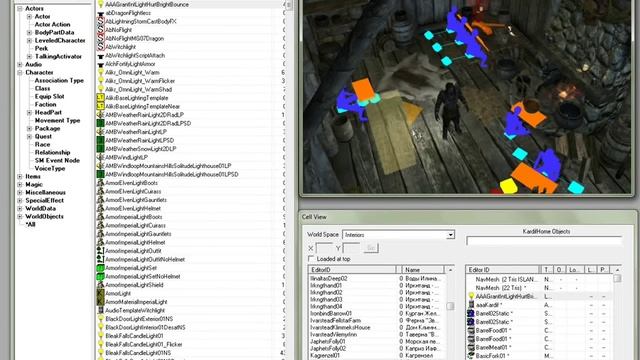Click the green icon beside ArmorImperialLightSet
This screenshot has width=640, height=360.
tap(100, 268)
